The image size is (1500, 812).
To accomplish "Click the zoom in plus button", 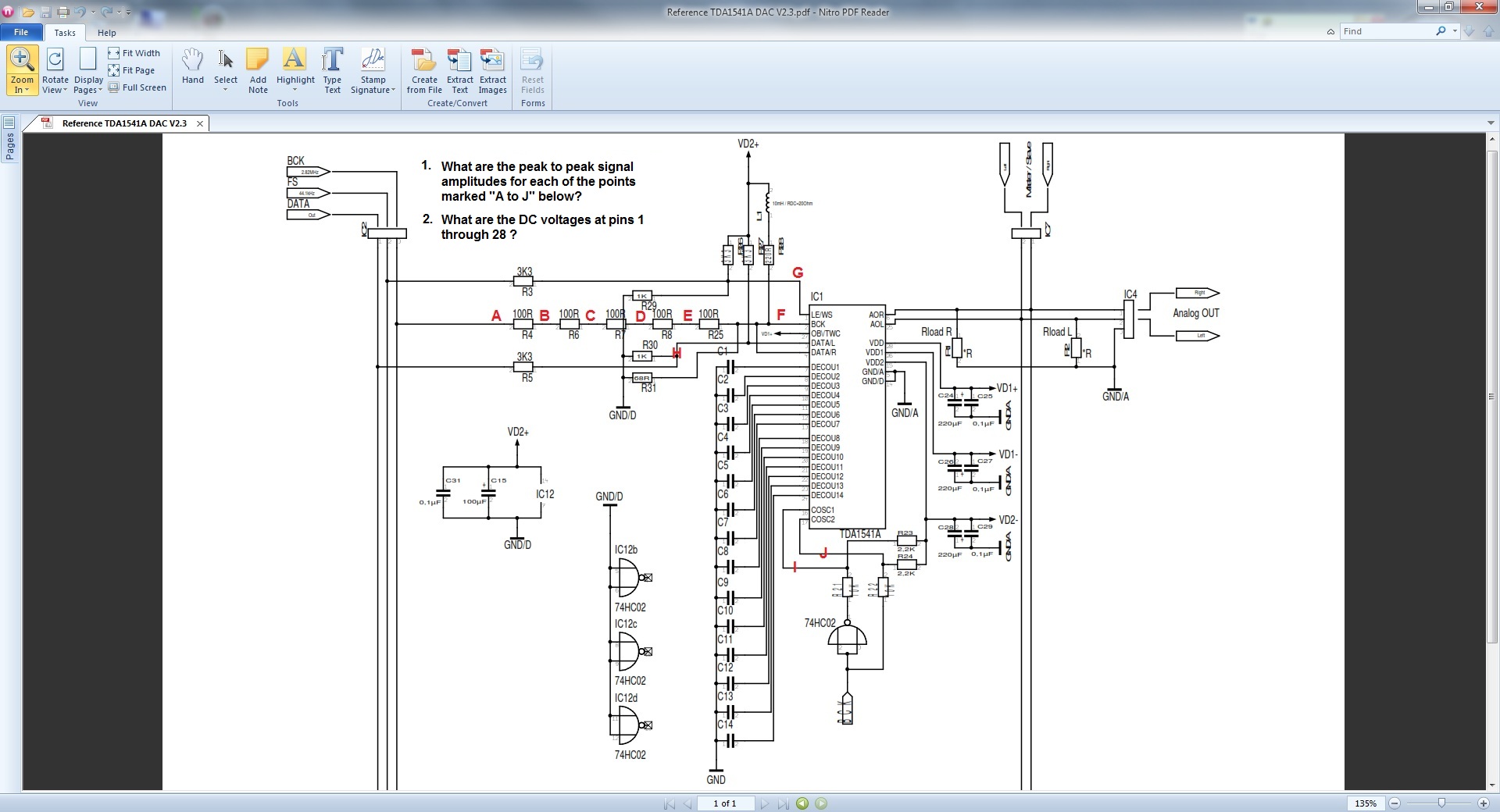I will coord(1484,803).
